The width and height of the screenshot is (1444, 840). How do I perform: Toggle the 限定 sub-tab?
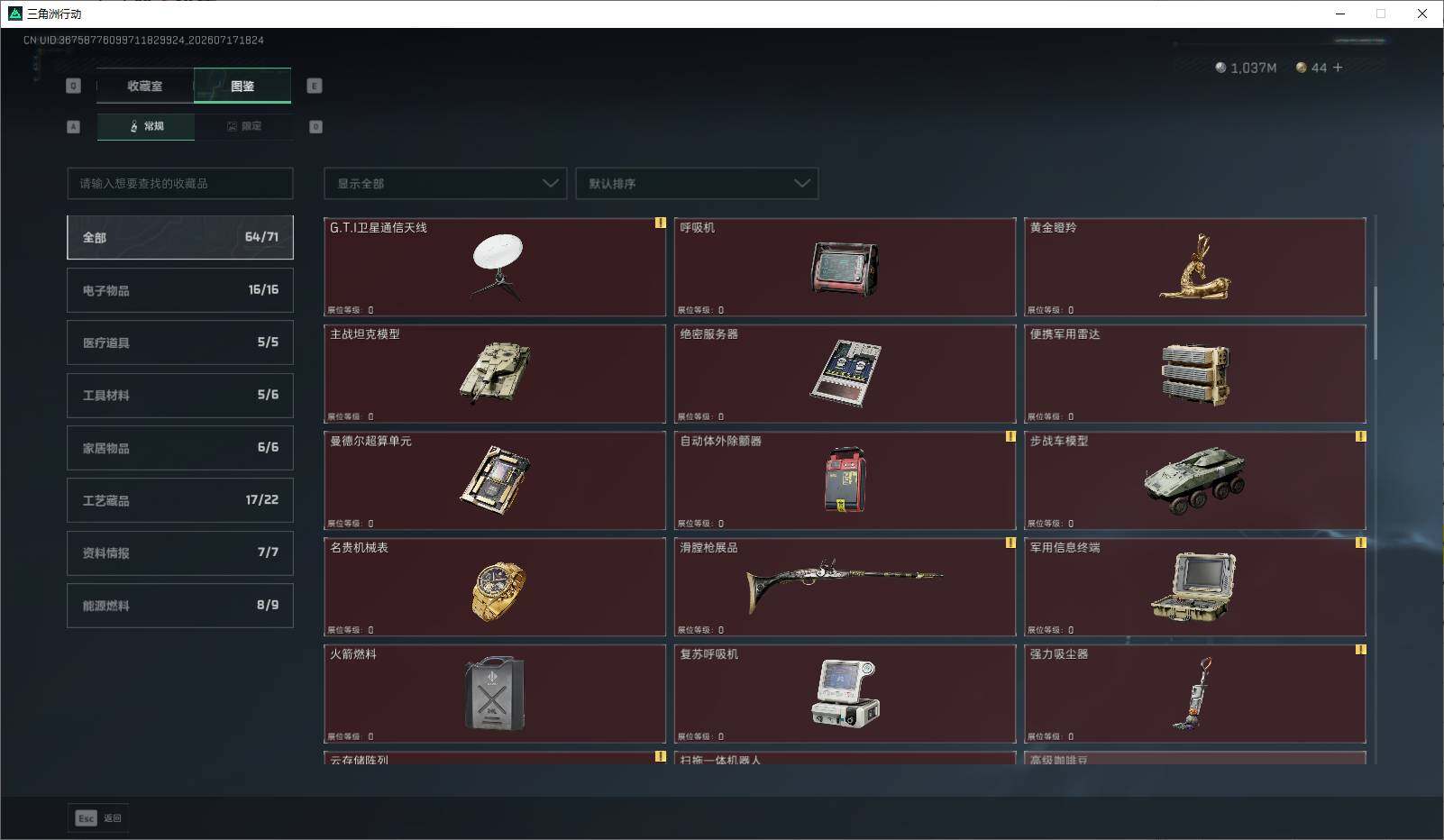click(x=243, y=126)
